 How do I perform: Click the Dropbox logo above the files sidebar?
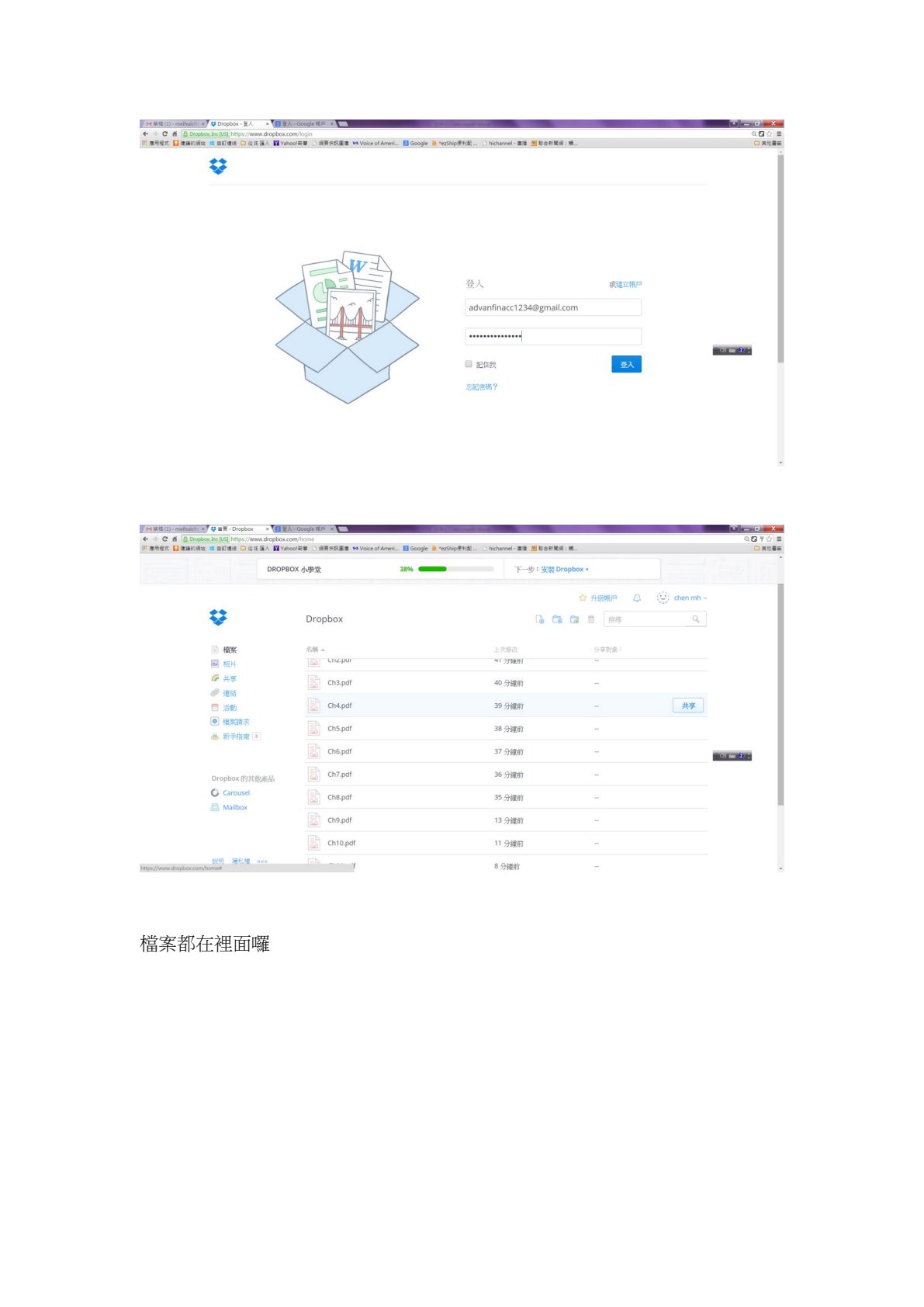(218, 617)
